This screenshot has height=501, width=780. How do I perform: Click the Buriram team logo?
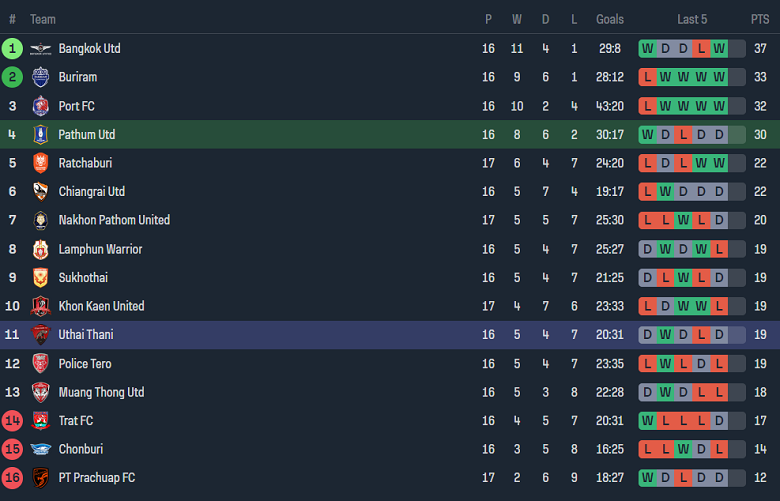[40, 77]
